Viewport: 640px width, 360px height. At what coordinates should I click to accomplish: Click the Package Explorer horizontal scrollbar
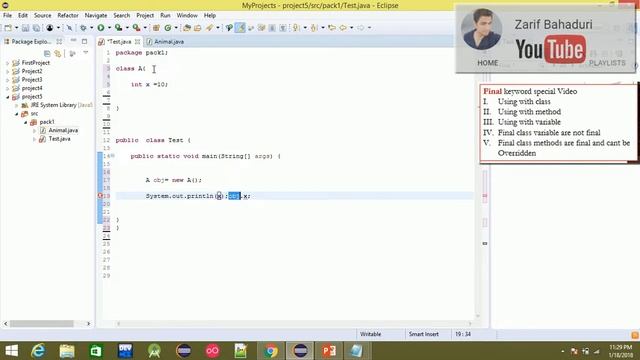tap(47, 323)
